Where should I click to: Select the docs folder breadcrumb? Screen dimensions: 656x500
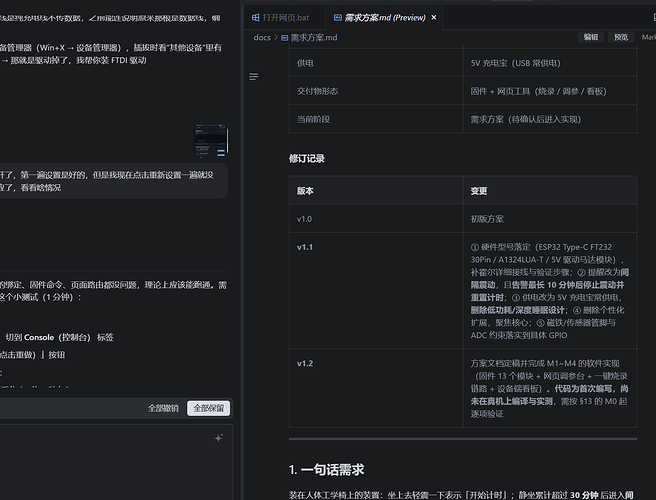[262, 38]
